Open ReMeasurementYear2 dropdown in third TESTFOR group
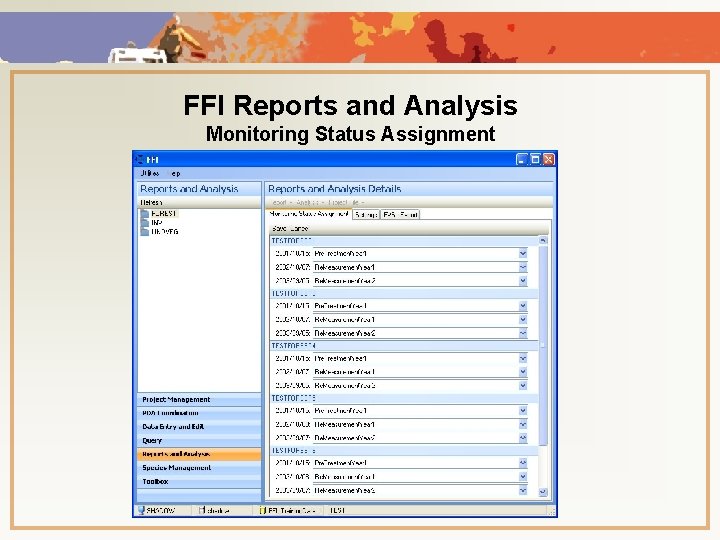Viewport: 720px width, 540px height. click(x=523, y=386)
